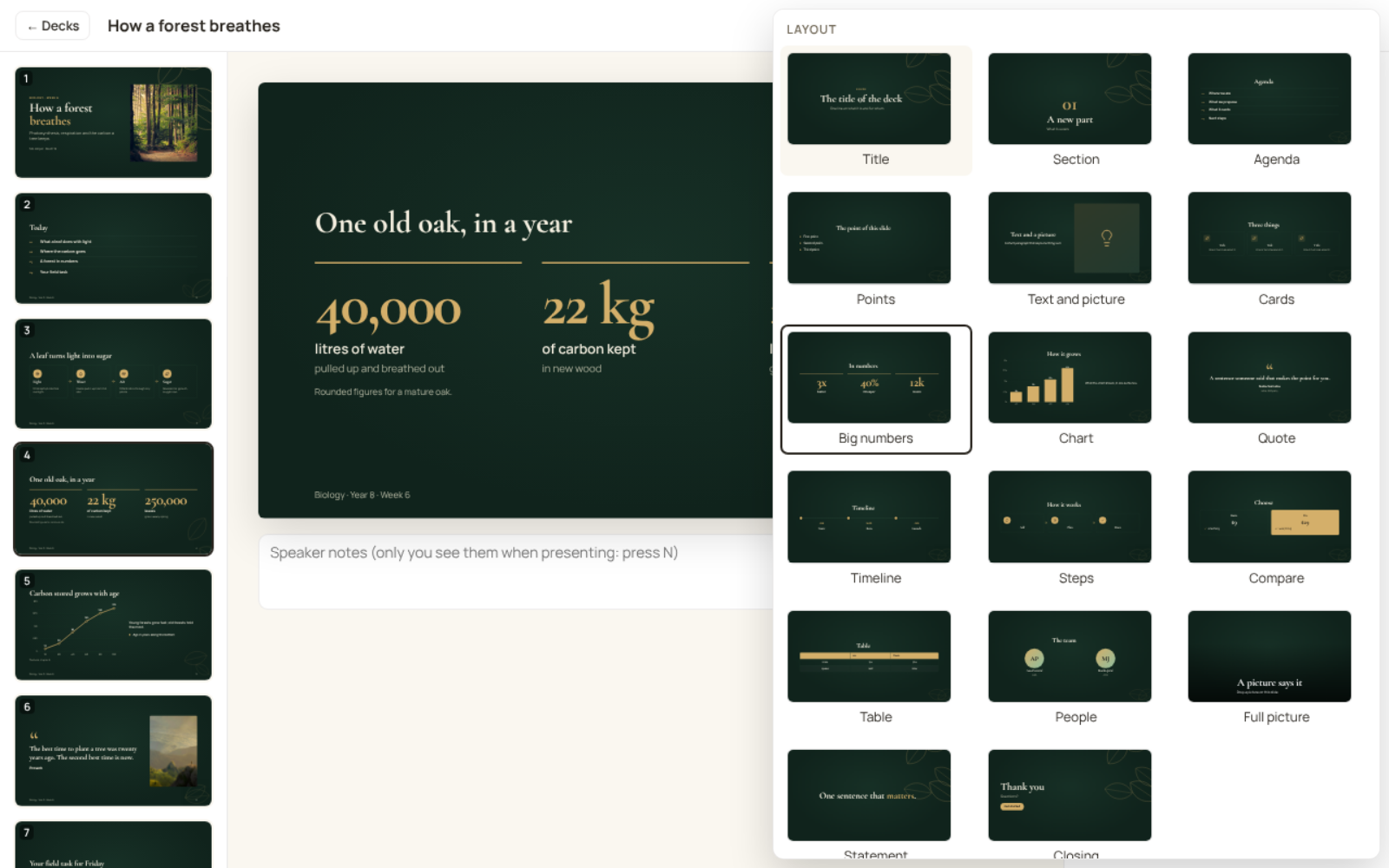The height and width of the screenshot is (868, 1389).
Task: Apply the Points layout
Action: 876,250
